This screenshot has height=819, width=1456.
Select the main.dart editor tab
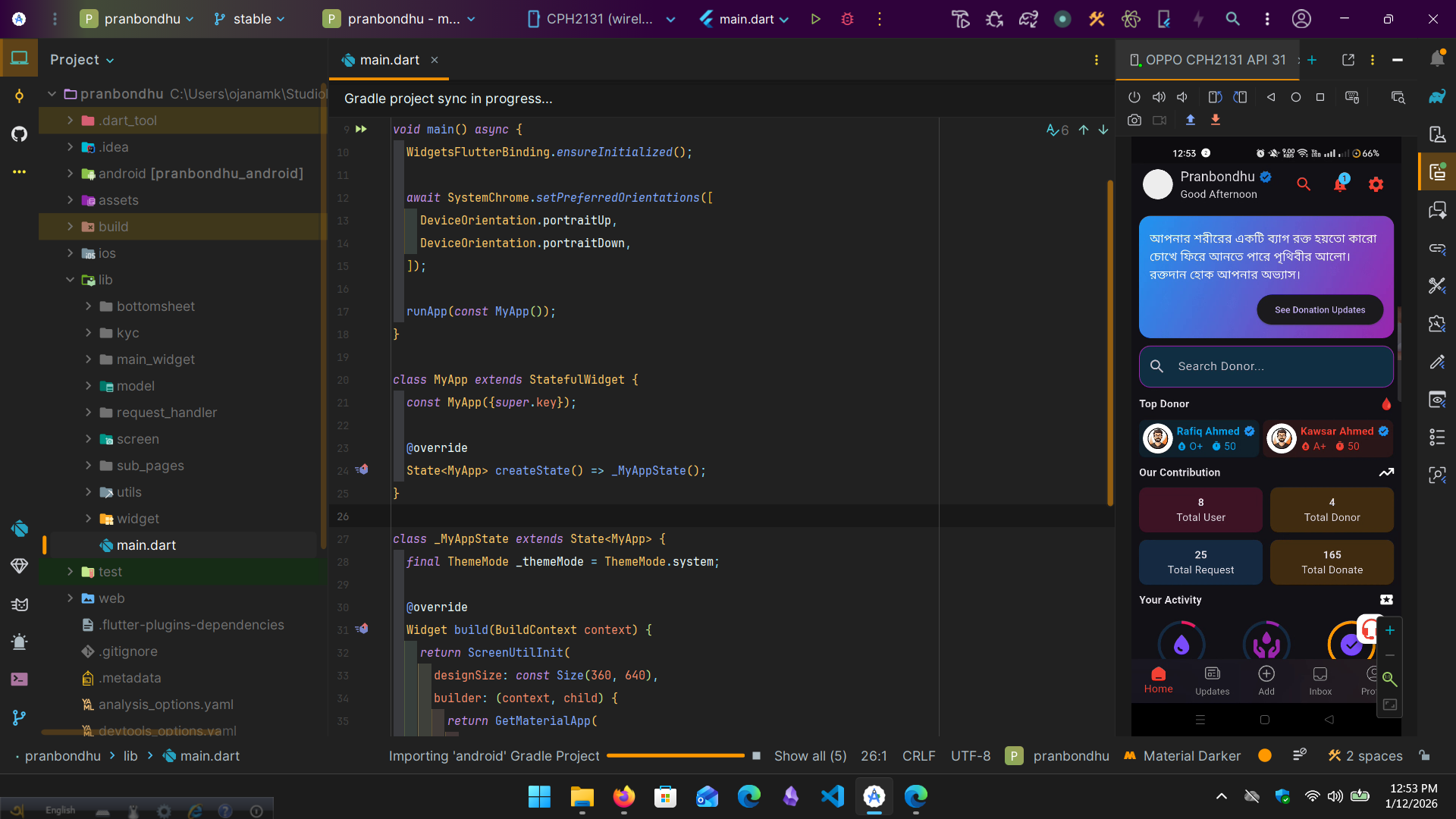389,60
